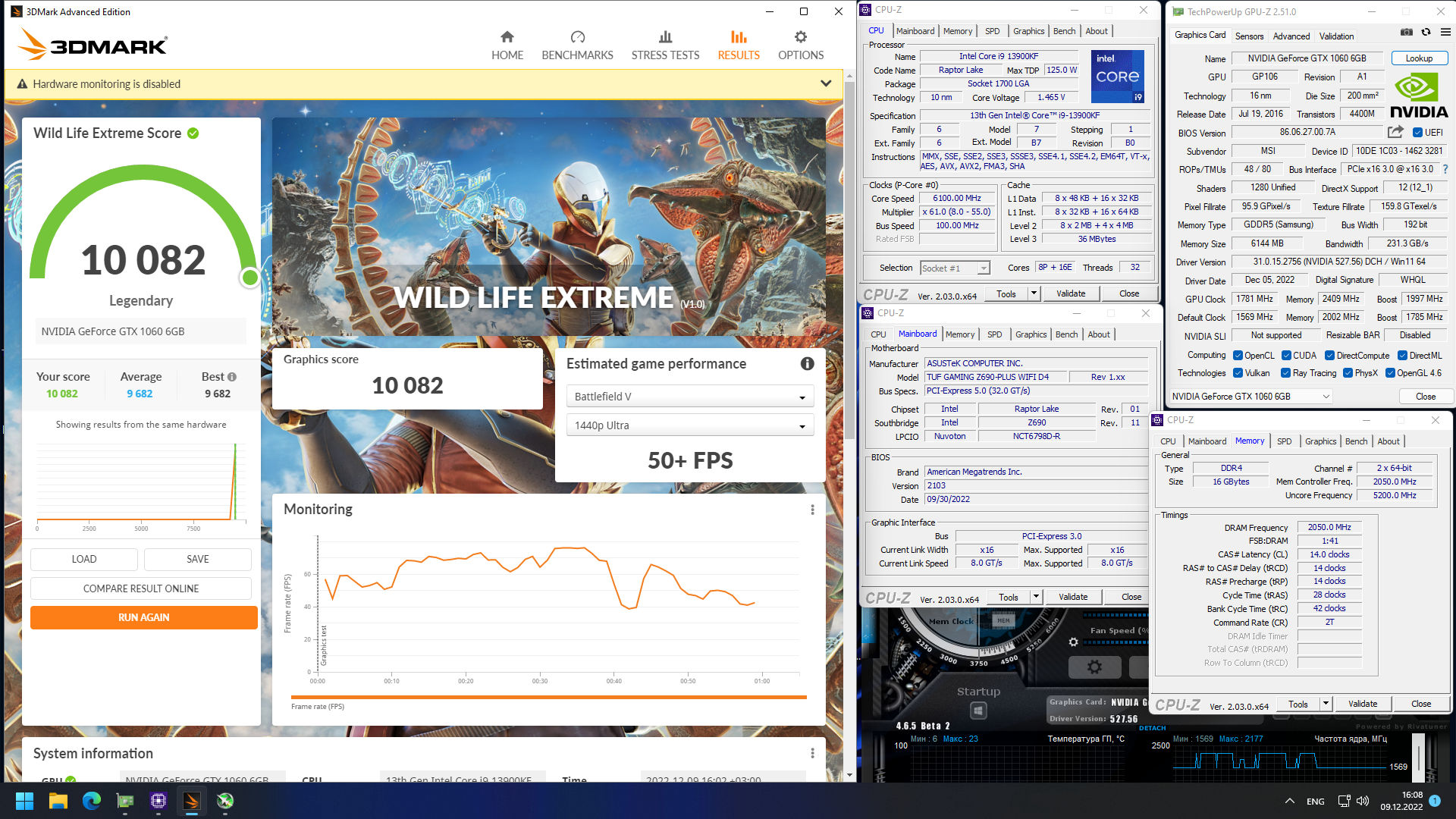Viewport: 1456px width, 819px height.
Task: Open 3DMark OPTIONS gear
Action: pos(801,45)
